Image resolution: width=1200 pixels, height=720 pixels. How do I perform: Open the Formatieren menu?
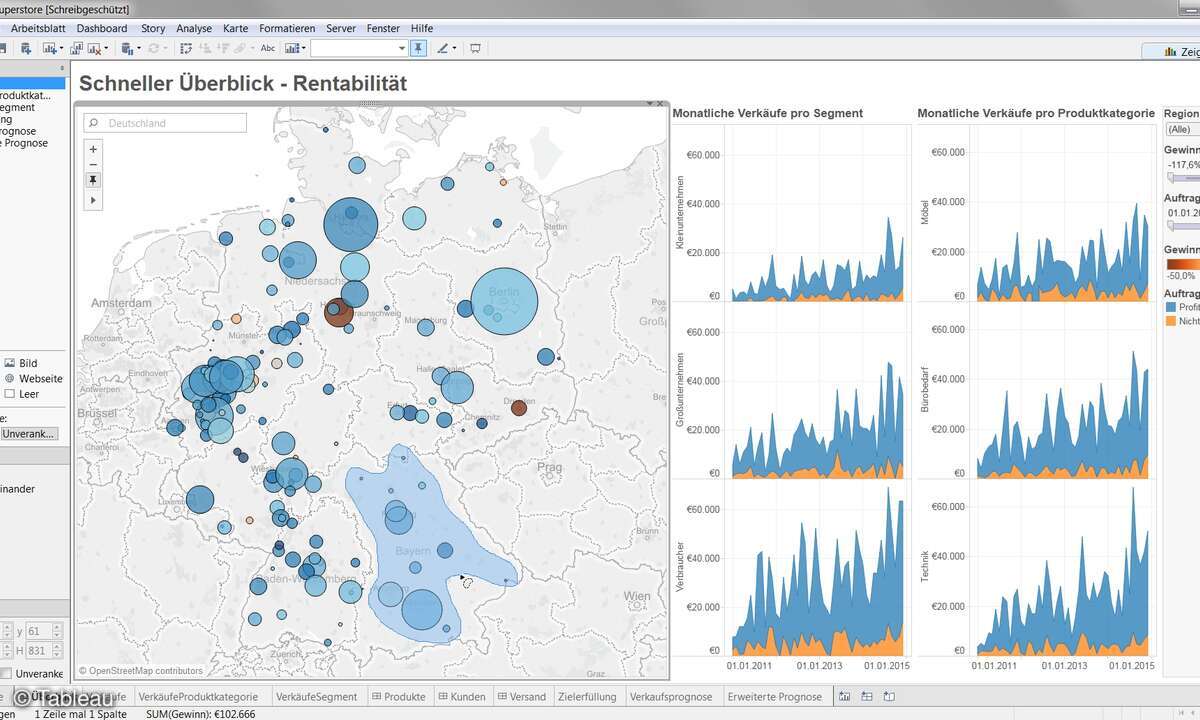tap(287, 29)
